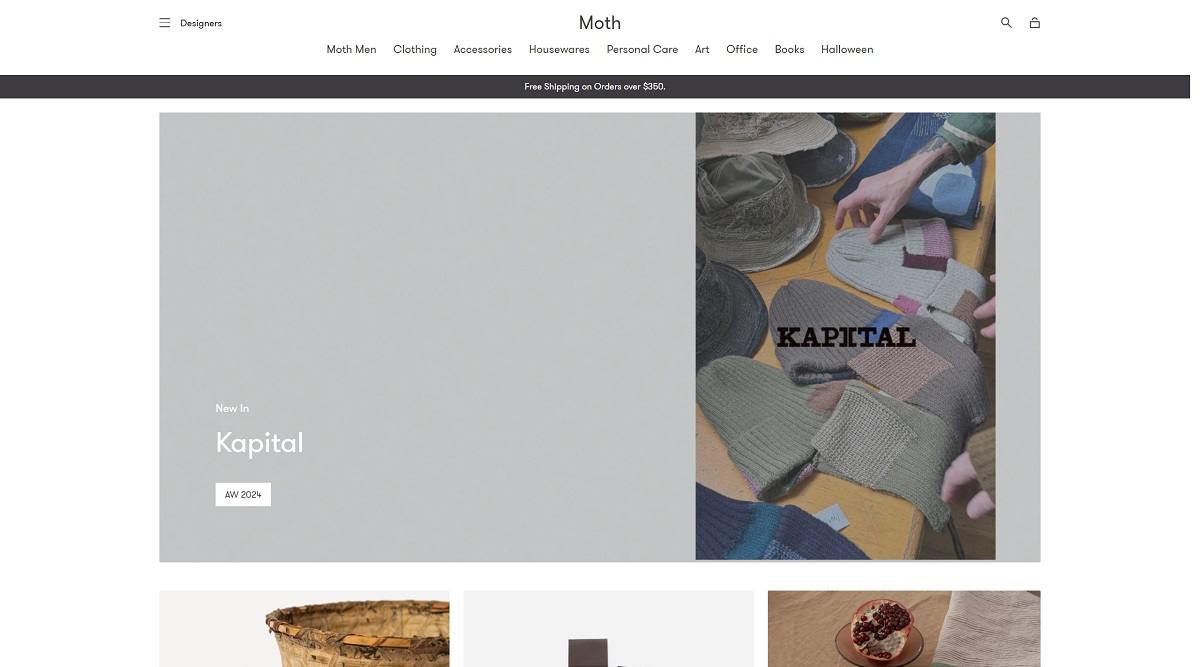Select the Art menu item

tap(702, 49)
